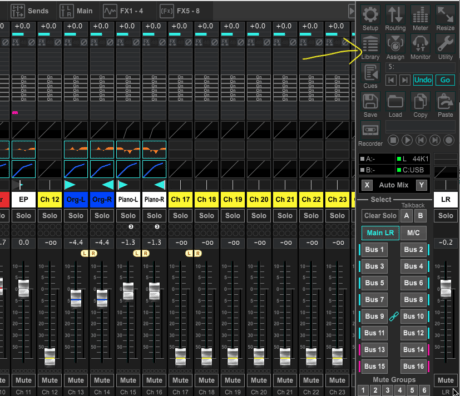Select Bus 4
This screenshot has height=396, width=460.
pos(413,266)
